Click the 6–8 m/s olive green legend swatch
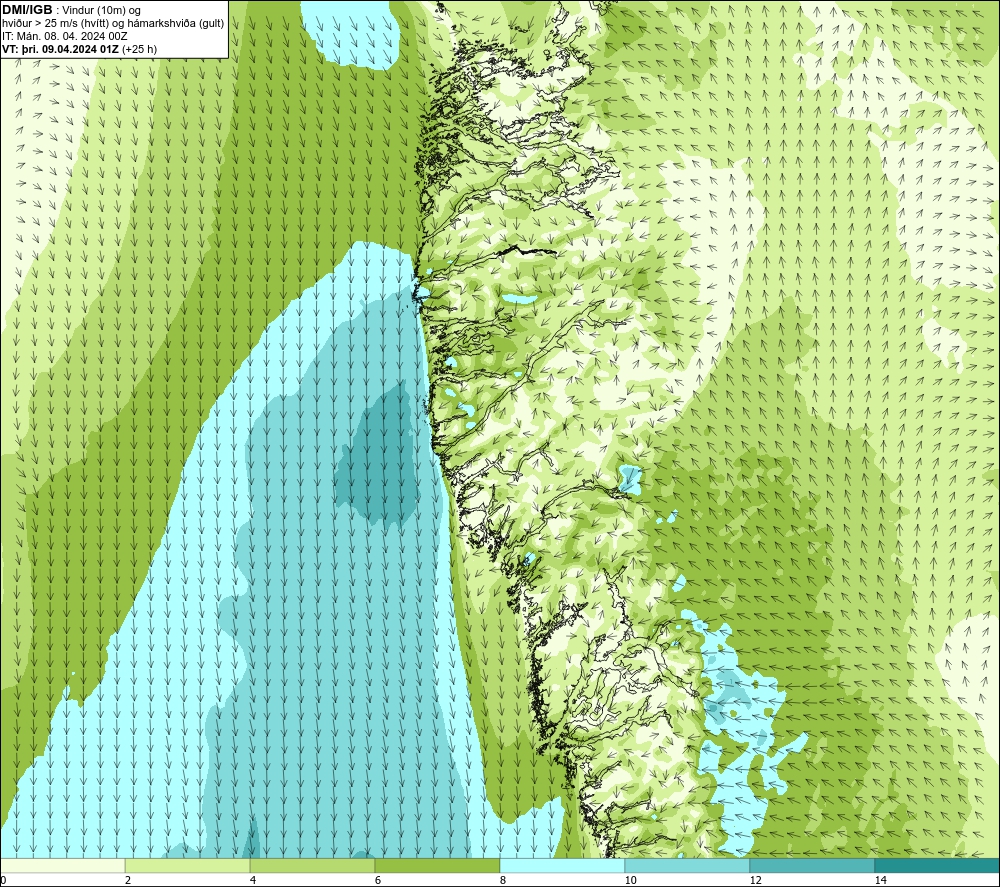 (438, 865)
